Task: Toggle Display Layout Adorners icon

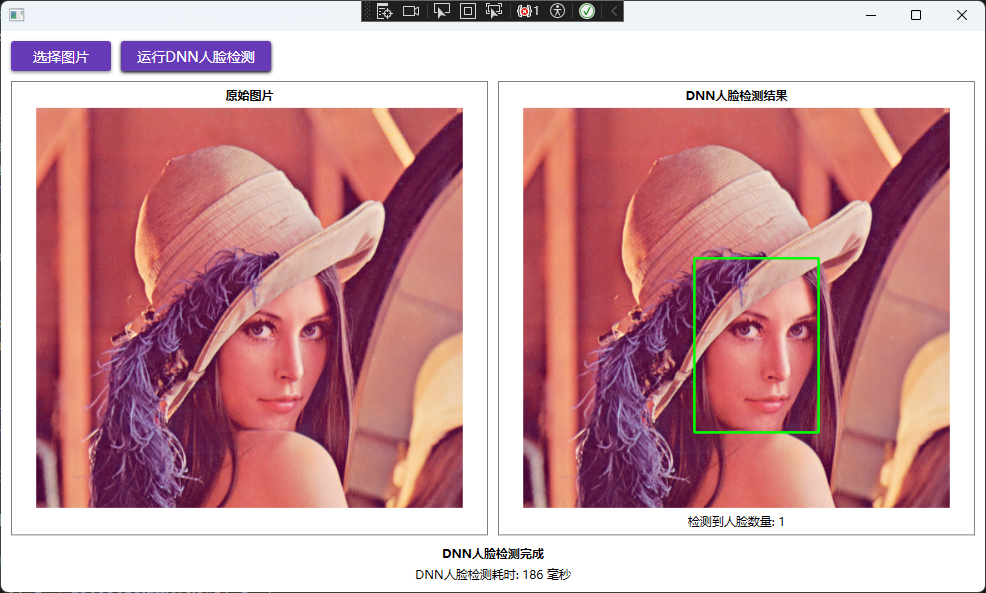Action: [468, 11]
